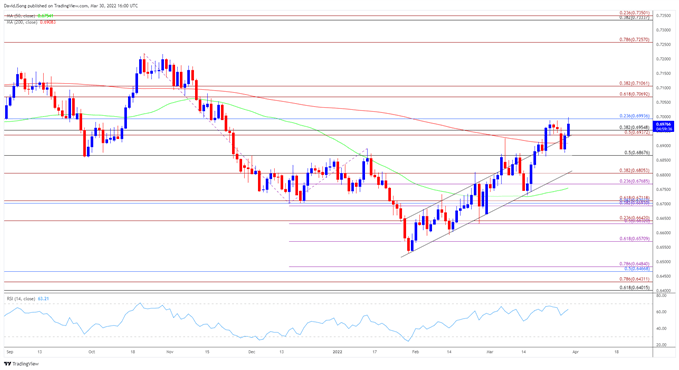Click the Apr label on the time axis
This screenshot has width=679, height=370.
pos(575,352)
